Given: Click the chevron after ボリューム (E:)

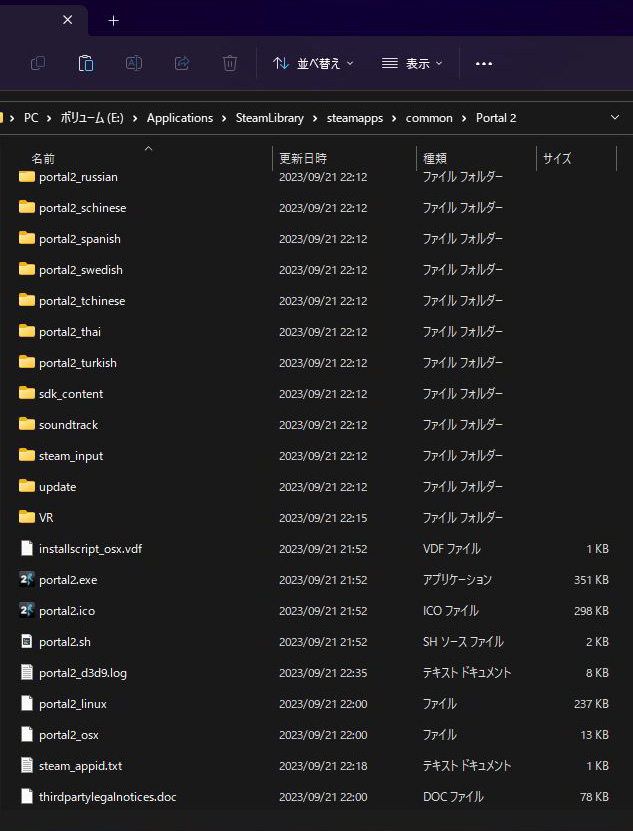Looking at the screenshot, I should (x=135, y=118).
